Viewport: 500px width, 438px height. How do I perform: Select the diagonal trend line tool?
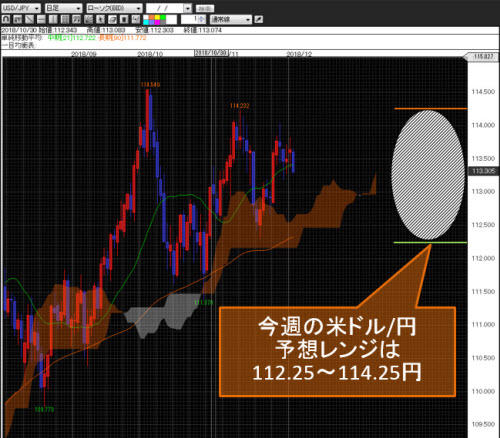click(x=29, y=19)
